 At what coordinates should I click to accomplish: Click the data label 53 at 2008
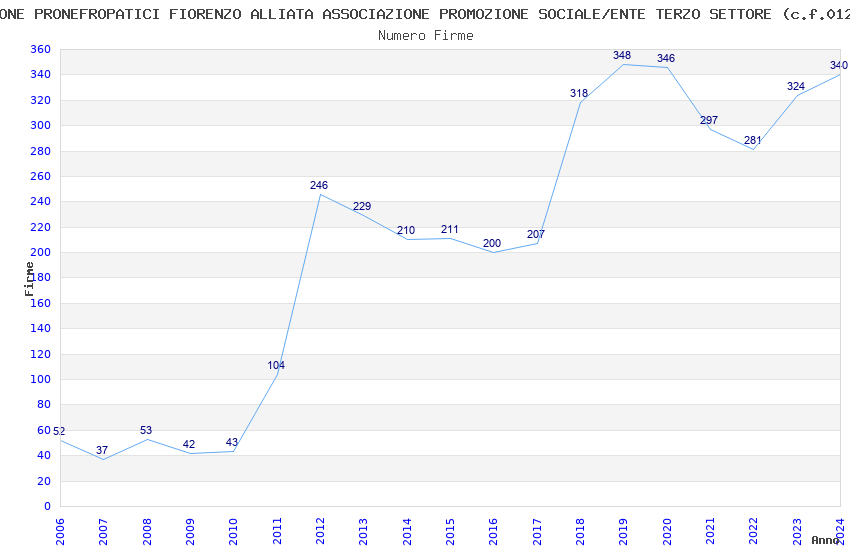point(146,431)
